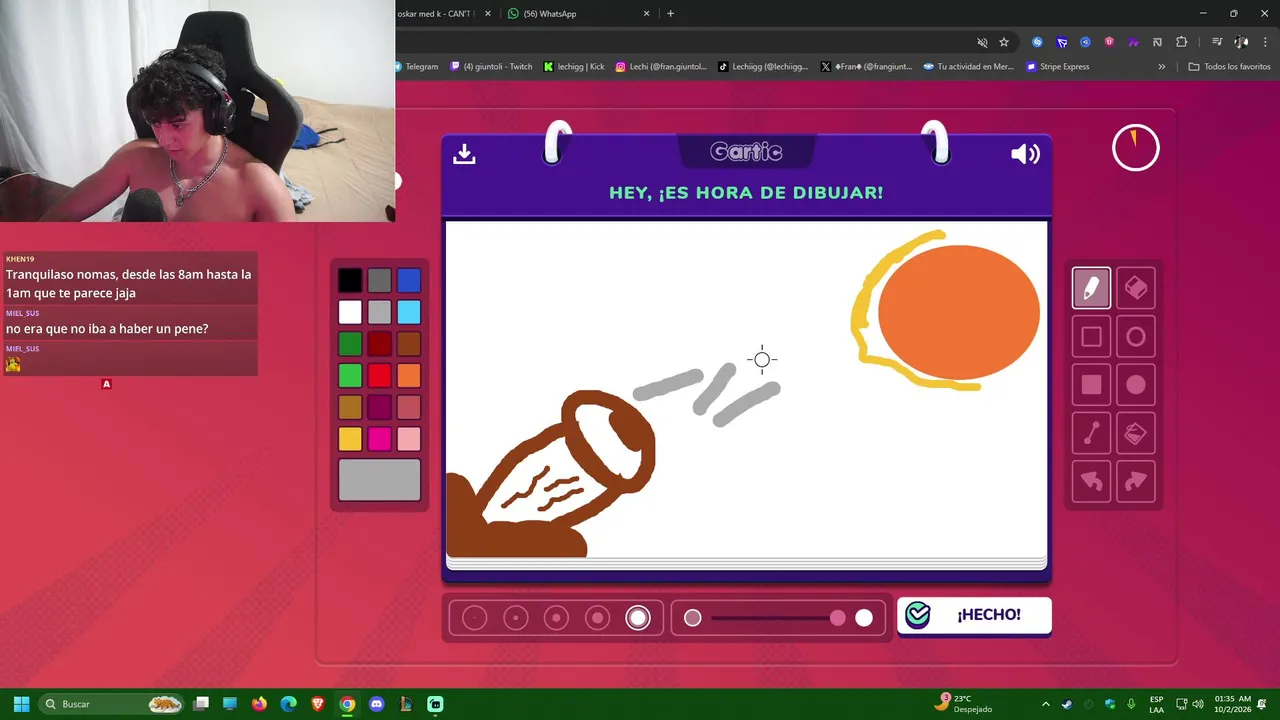The height and width of the screenshot is (720, 1280).
Task: Open the Brave browser taskbar icon
Action: coord(318,704)
